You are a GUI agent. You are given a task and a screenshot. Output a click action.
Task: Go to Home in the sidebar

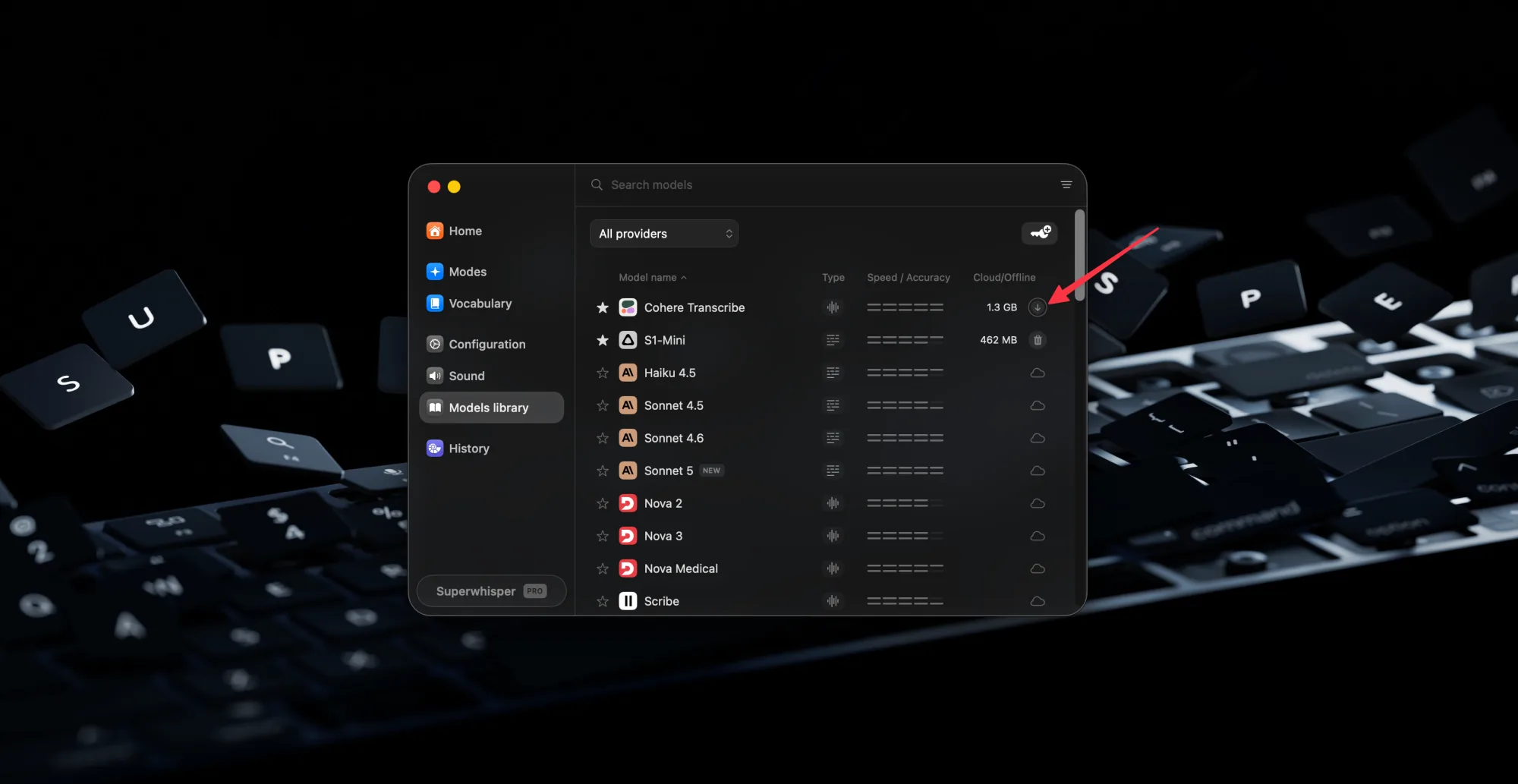[x=491, y=231]
